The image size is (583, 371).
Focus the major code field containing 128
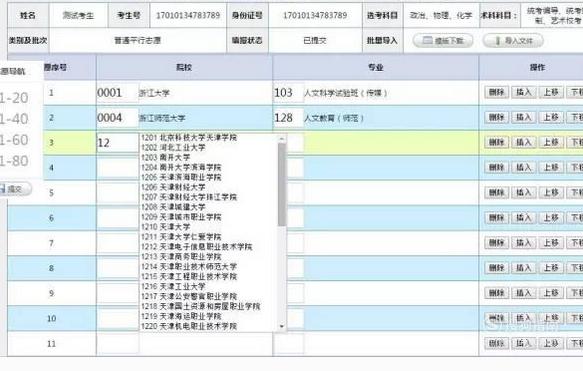click(289, 118)
